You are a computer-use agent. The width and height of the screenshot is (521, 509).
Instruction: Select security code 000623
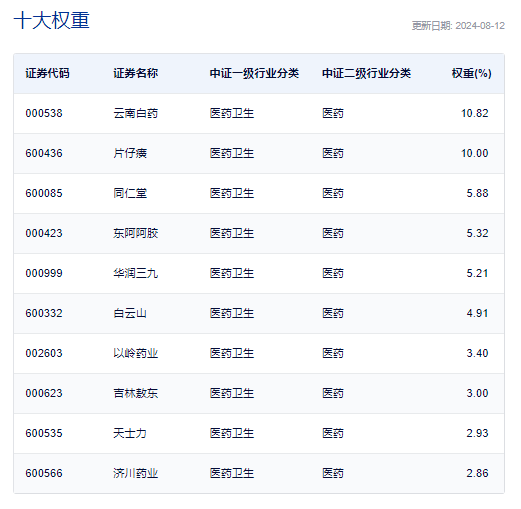click(x=44, y=393)
